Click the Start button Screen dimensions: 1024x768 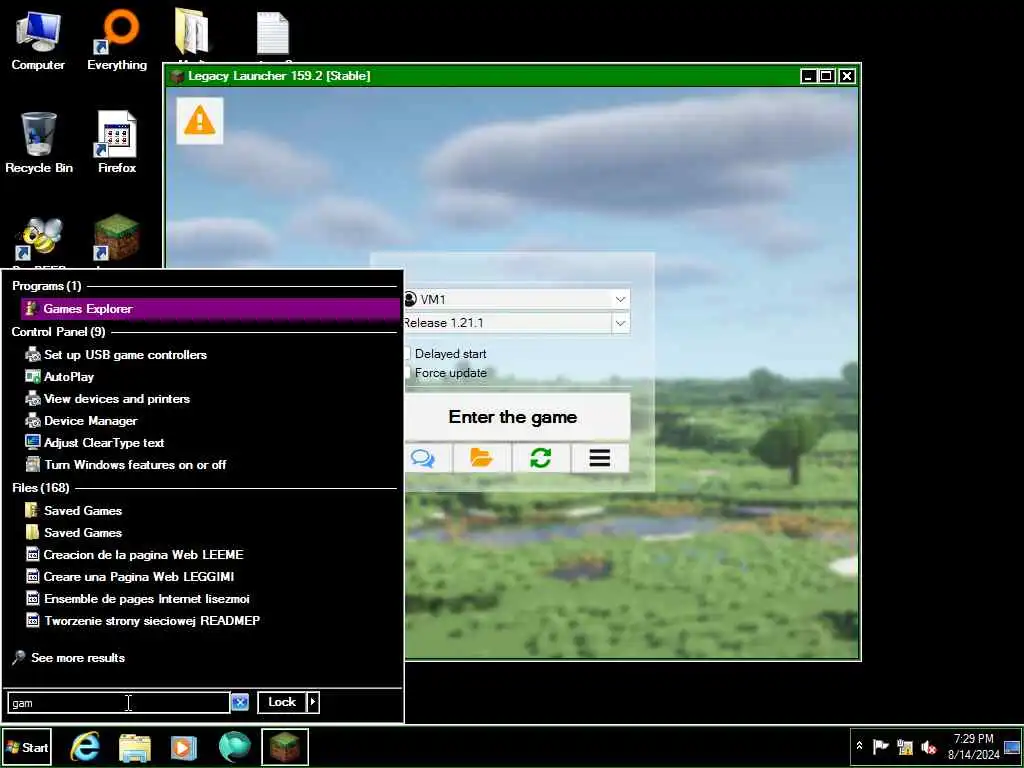(x=27, y=747)
